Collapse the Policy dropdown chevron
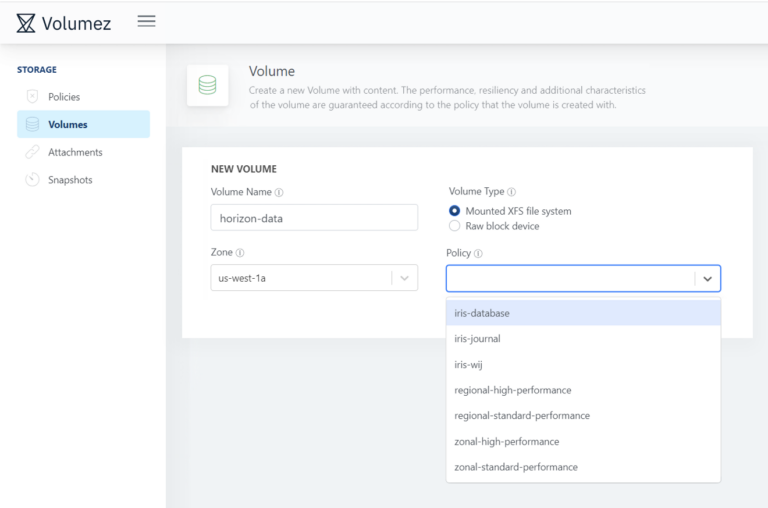Image resolution: width=768 pixels, height=508 pixels. (707, 279)
